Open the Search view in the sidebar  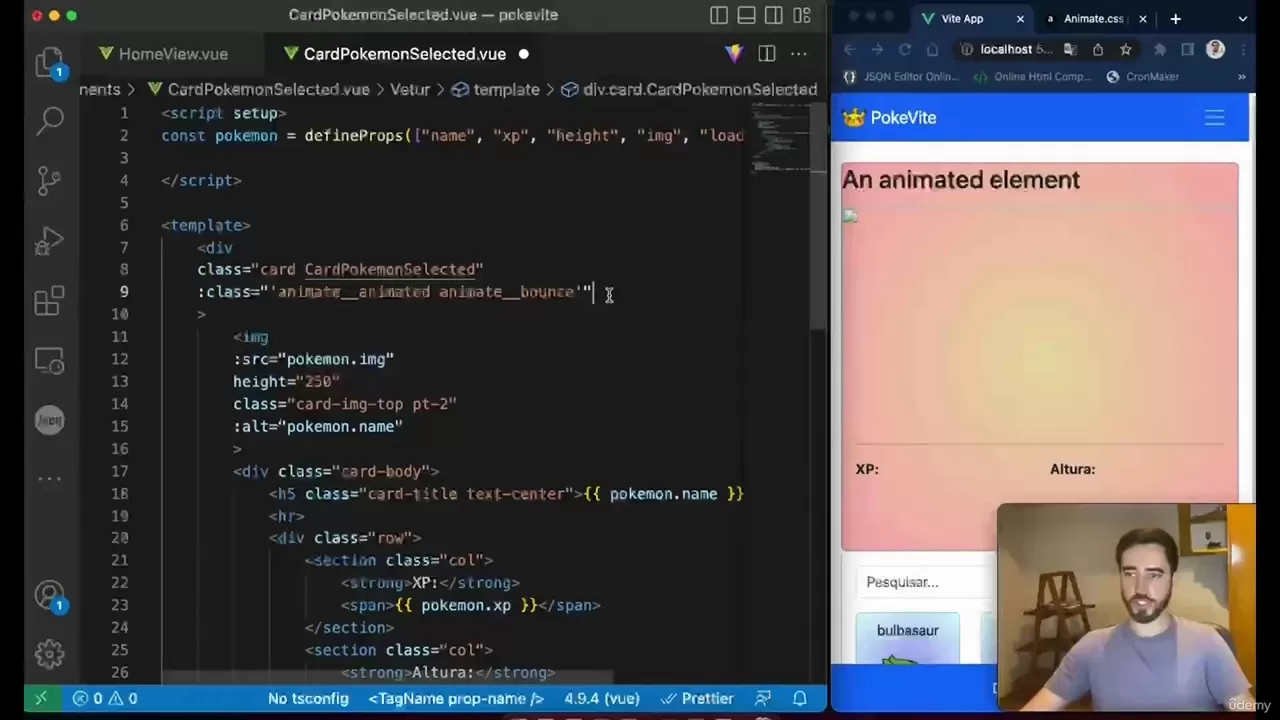(x=50, y=120)
